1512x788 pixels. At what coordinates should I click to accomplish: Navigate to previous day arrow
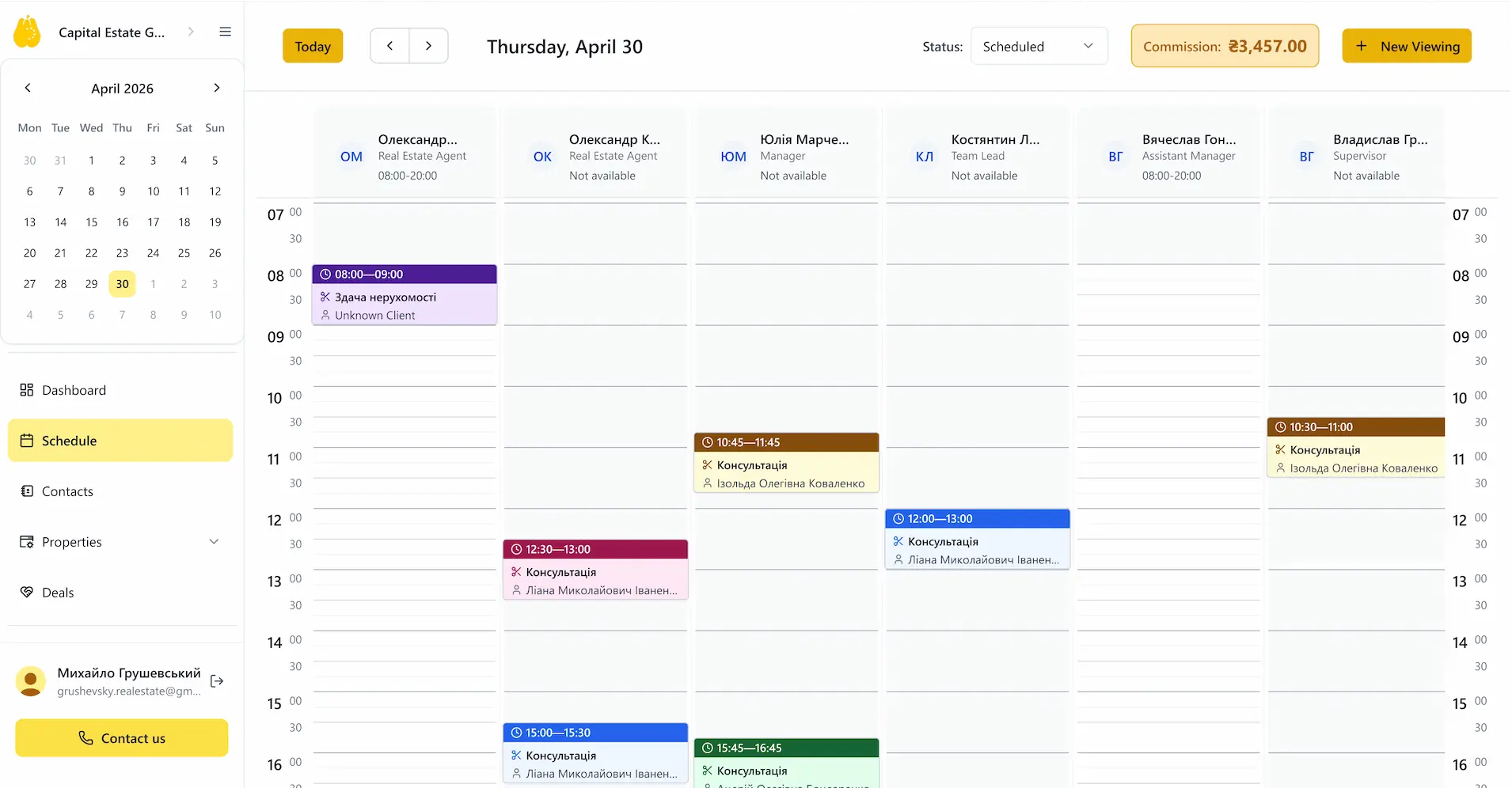389,46
